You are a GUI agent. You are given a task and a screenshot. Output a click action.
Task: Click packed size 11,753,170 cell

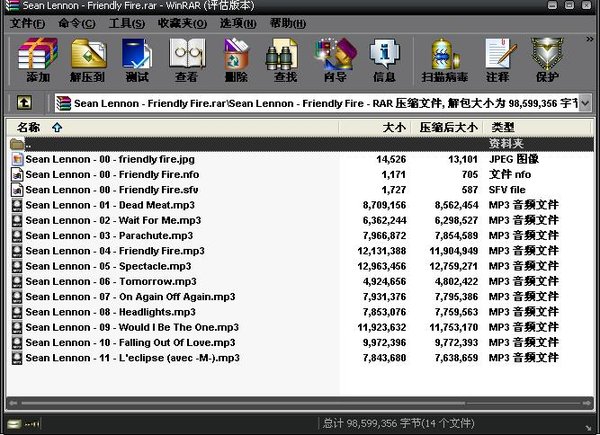pyautogui.click(x=454, y=327)
